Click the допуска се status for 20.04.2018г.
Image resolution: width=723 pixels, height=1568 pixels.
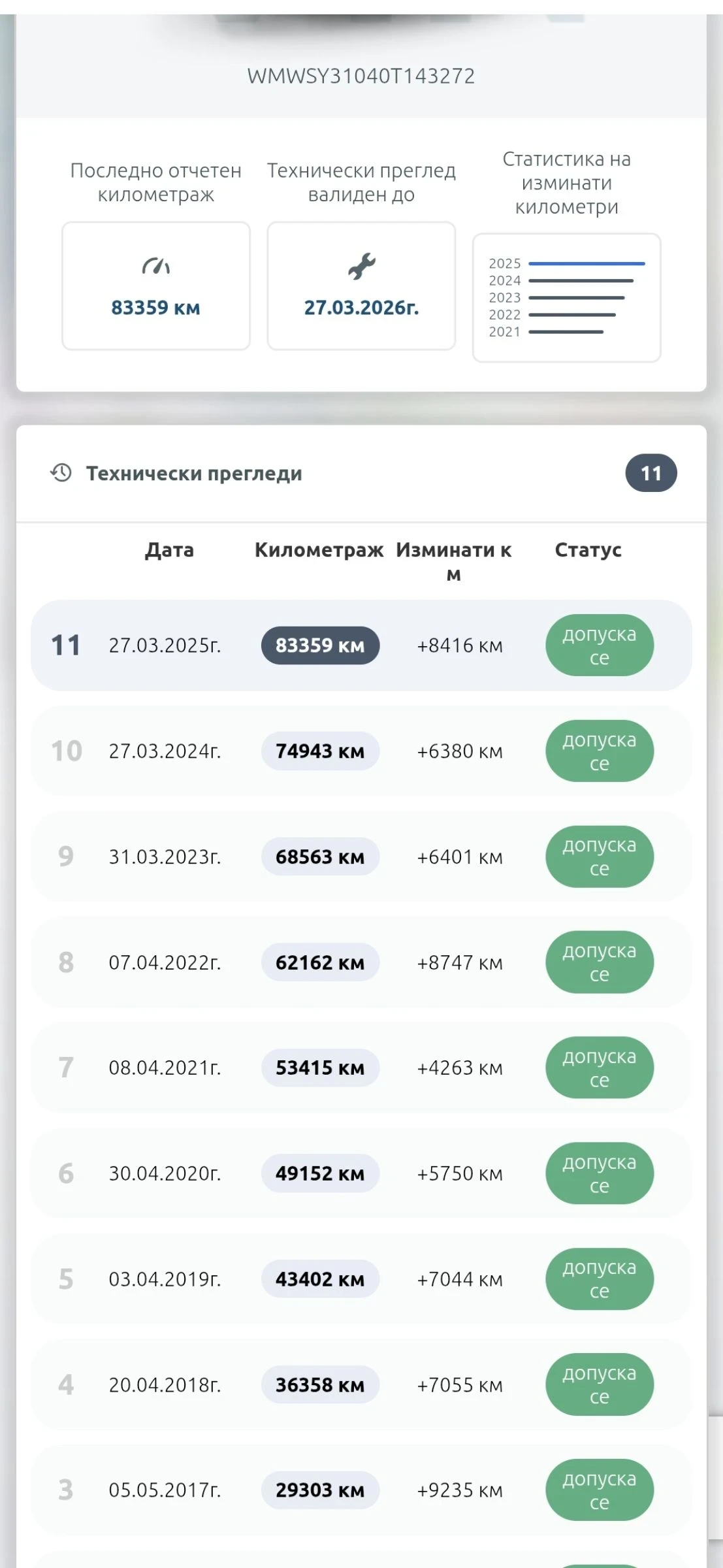click(599, 1384)
